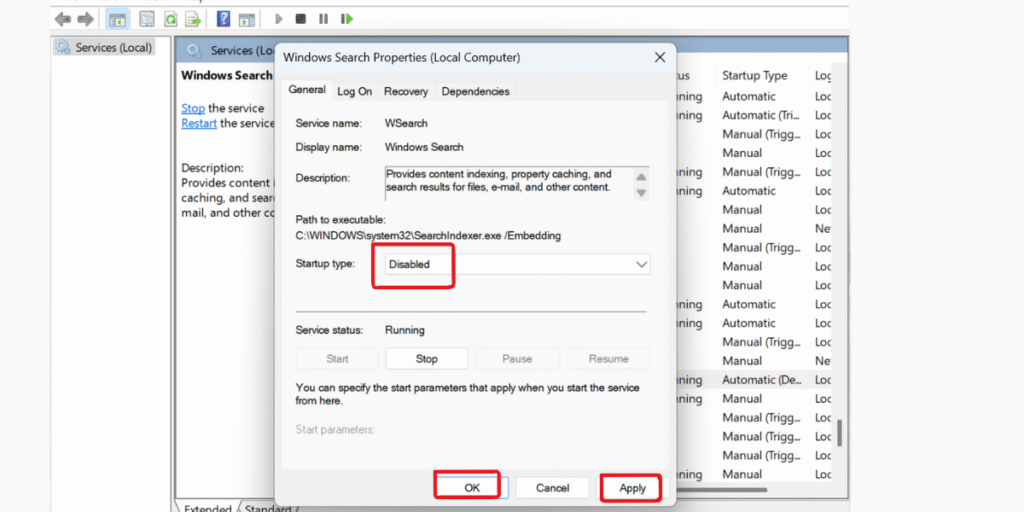
Task: Click the SearchIndexer.exe executable path text
Action: 428,236
